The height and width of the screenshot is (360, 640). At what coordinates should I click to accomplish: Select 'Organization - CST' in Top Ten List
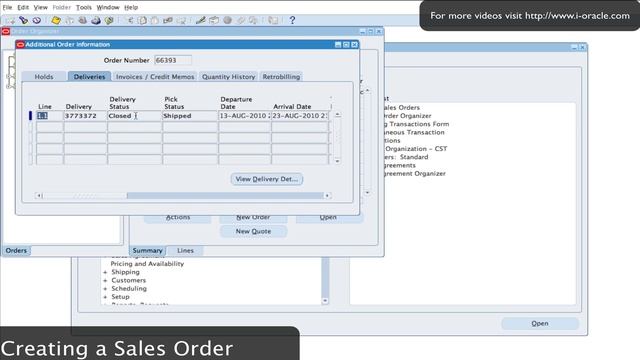pyautogui.click(x=416, y=149)
